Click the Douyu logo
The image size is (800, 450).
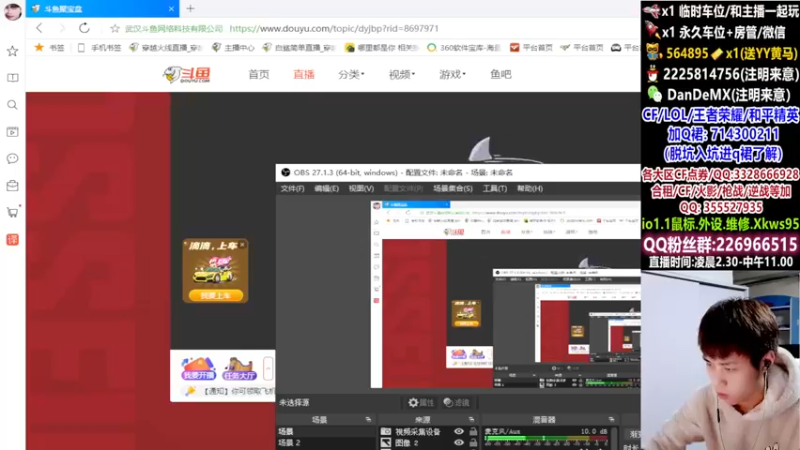[187, 74]
